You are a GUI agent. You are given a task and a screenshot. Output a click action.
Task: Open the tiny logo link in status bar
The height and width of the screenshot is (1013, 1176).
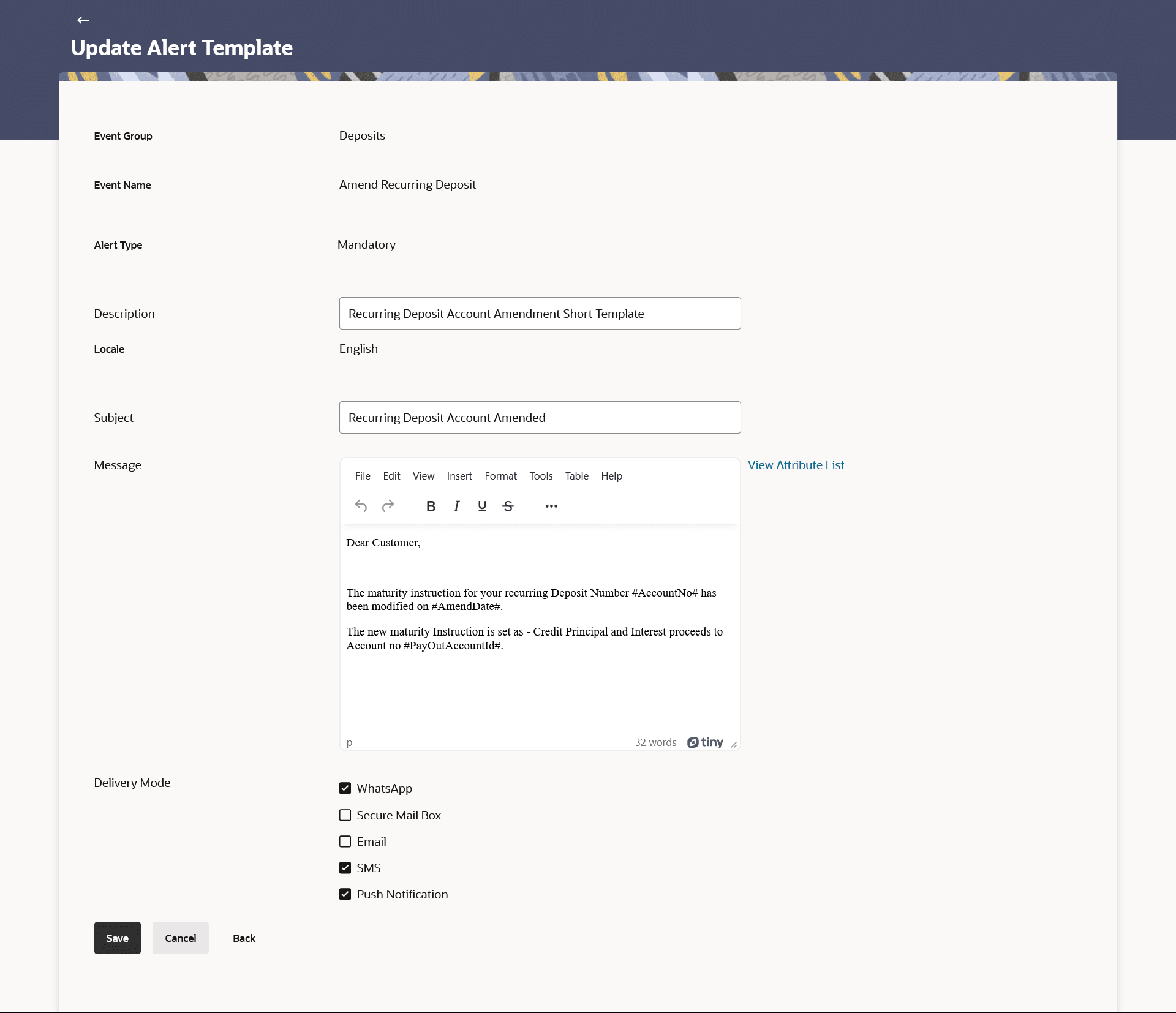(x=705, y=742)
